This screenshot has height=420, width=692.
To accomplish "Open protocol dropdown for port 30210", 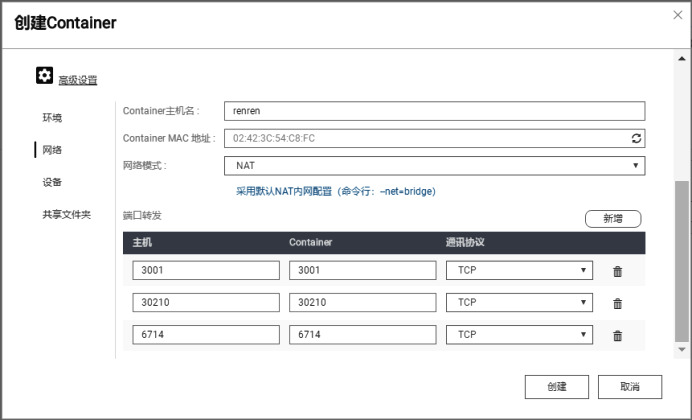I will (x=519, y=302).
